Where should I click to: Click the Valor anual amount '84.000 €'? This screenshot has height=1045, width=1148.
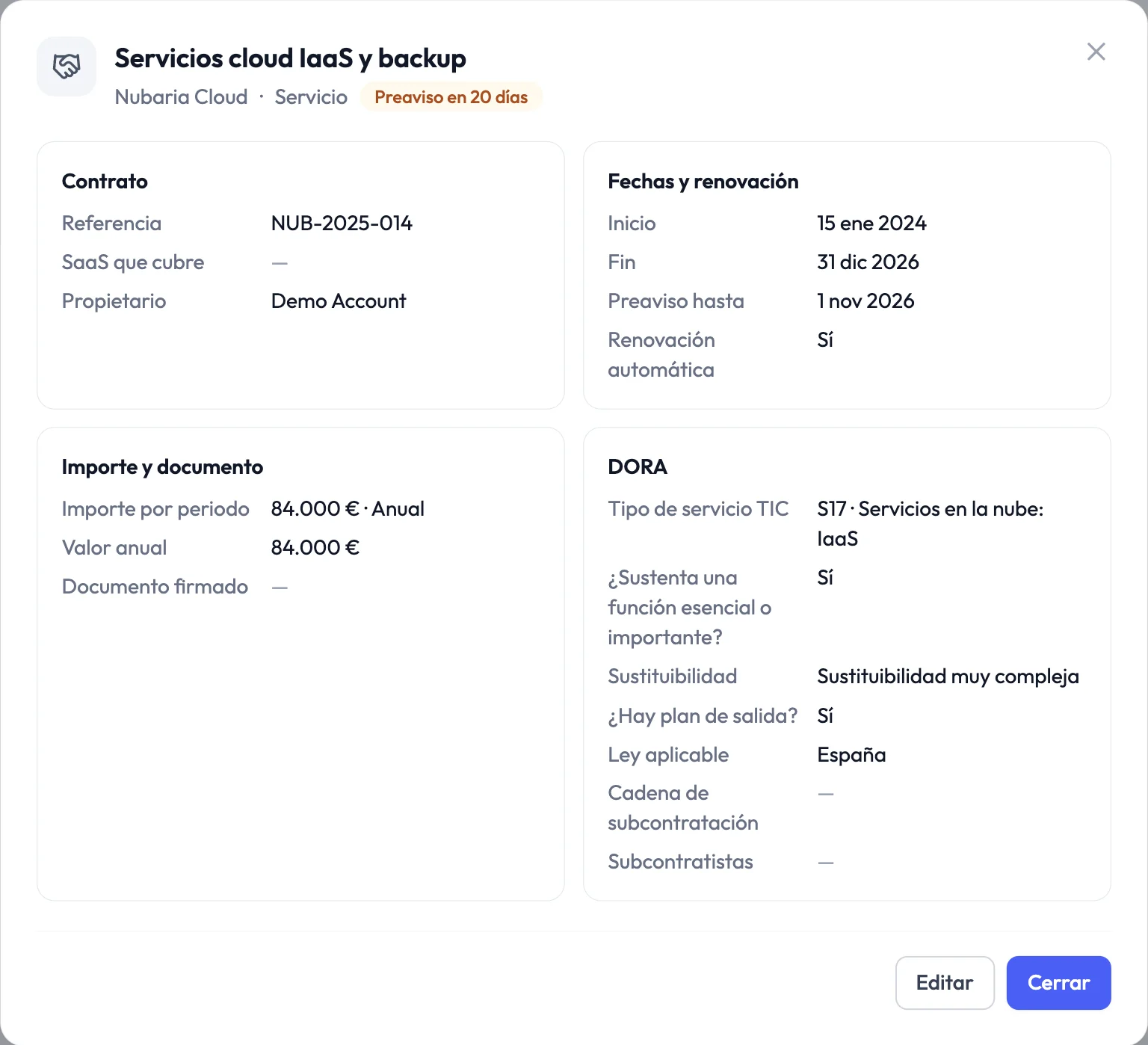click(315, 548)
